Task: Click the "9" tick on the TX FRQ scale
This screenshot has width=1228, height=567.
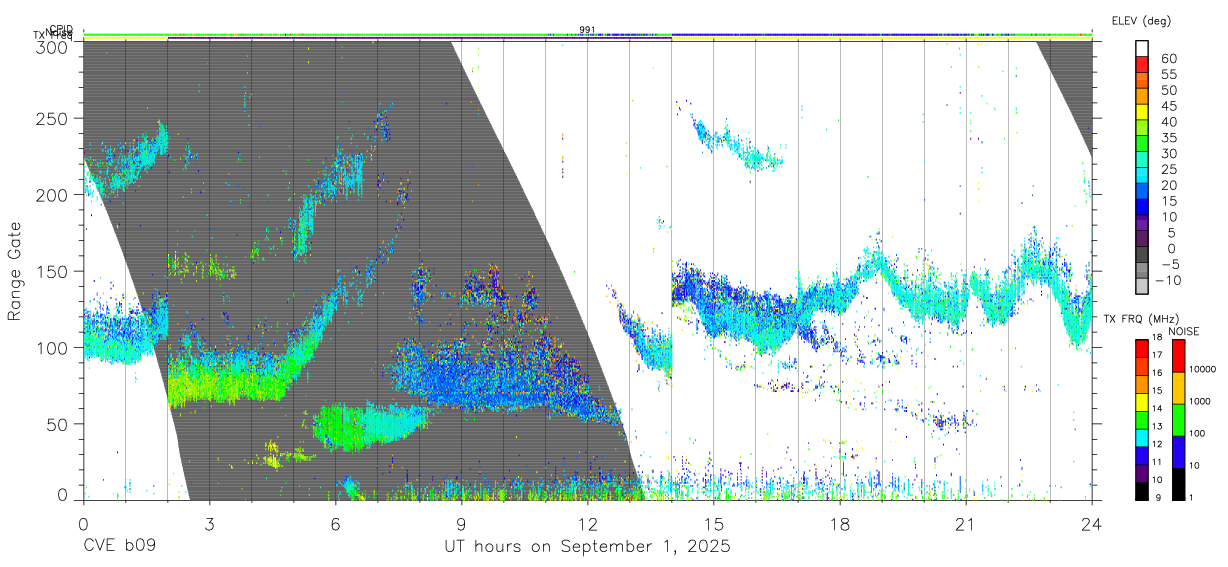Action: click(1159, 498)
